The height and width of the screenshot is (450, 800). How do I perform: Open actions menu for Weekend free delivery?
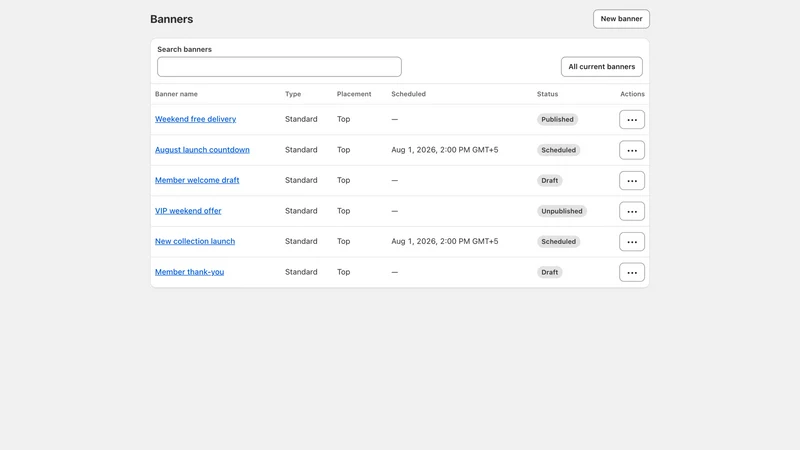[632, 119]
